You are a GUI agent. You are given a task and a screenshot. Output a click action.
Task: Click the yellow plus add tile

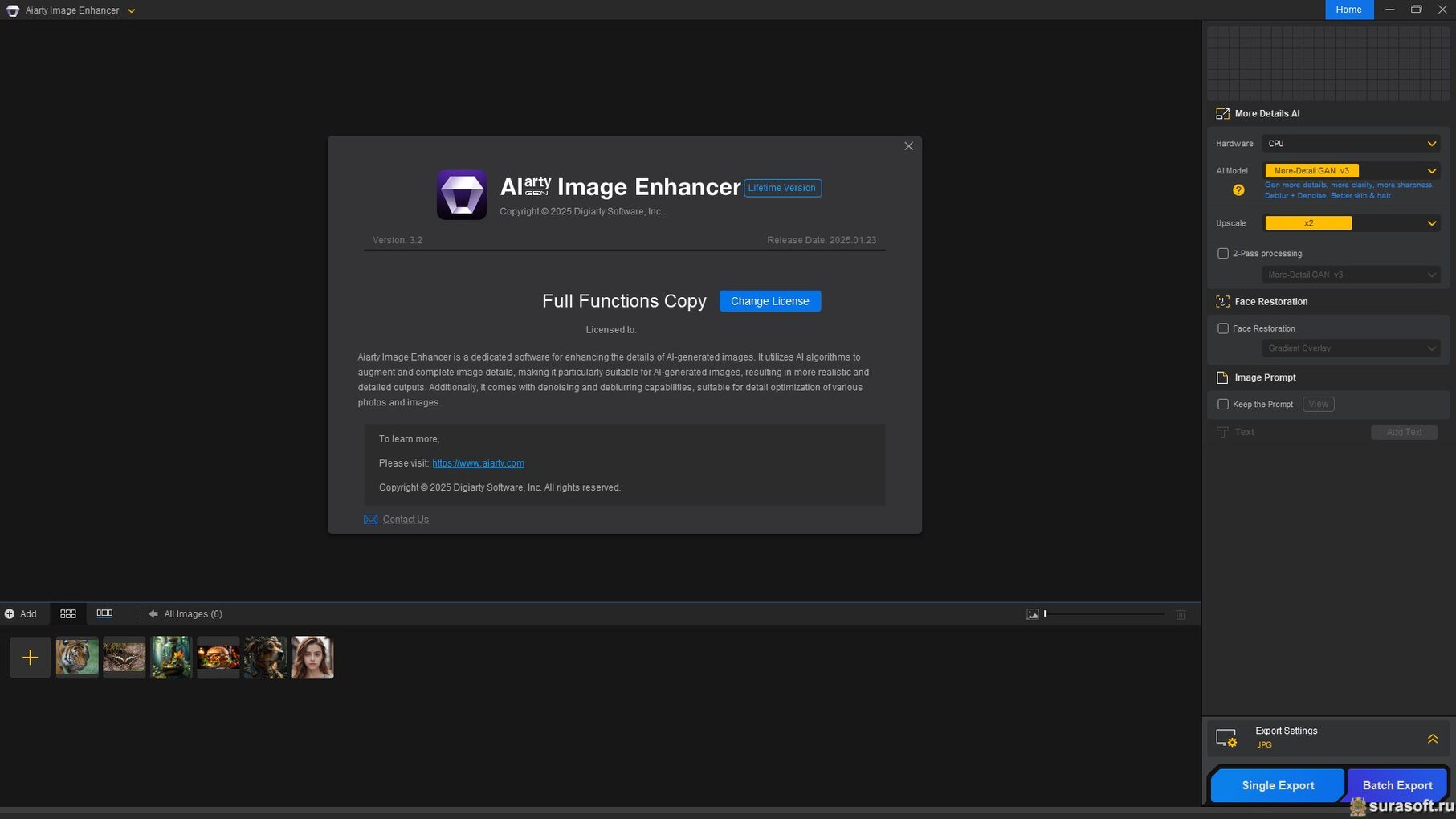(30, 658)
